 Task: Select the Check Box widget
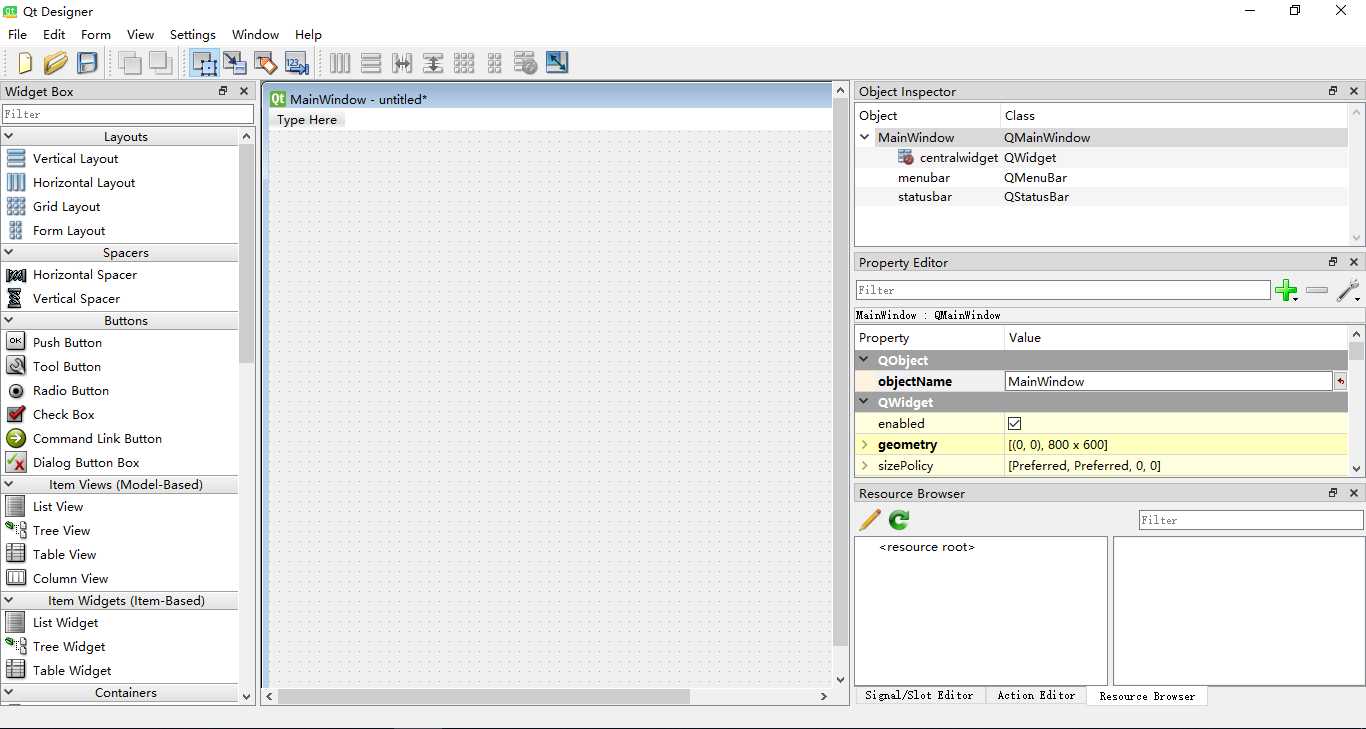63,414
